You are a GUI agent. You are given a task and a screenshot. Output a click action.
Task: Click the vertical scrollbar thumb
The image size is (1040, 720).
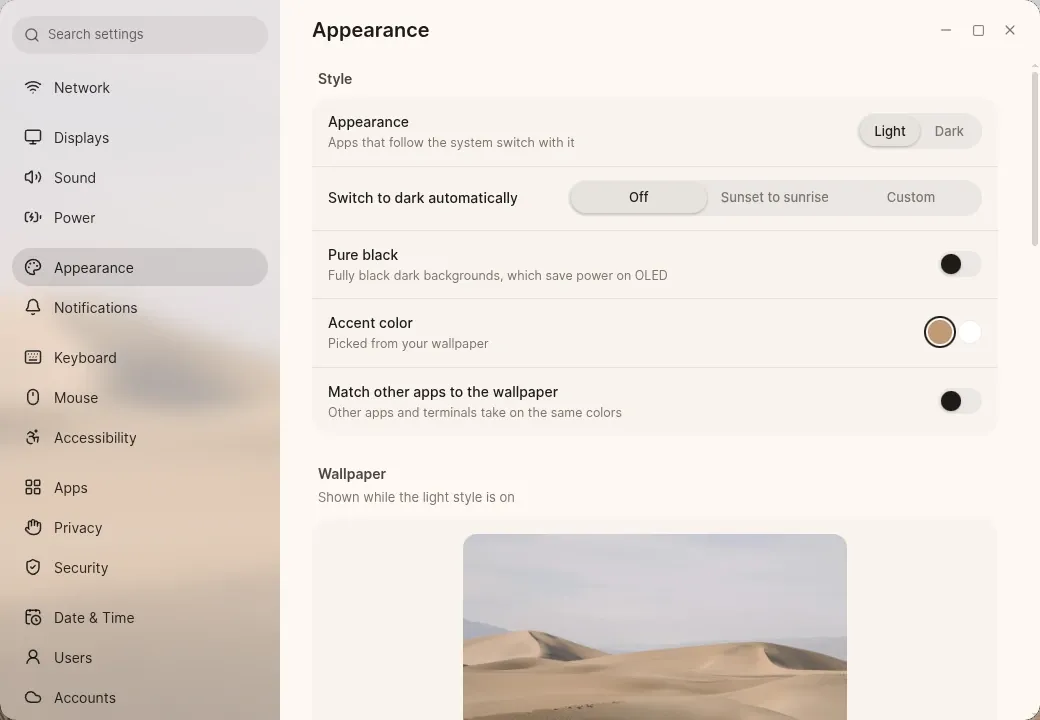click(1035, 158)
